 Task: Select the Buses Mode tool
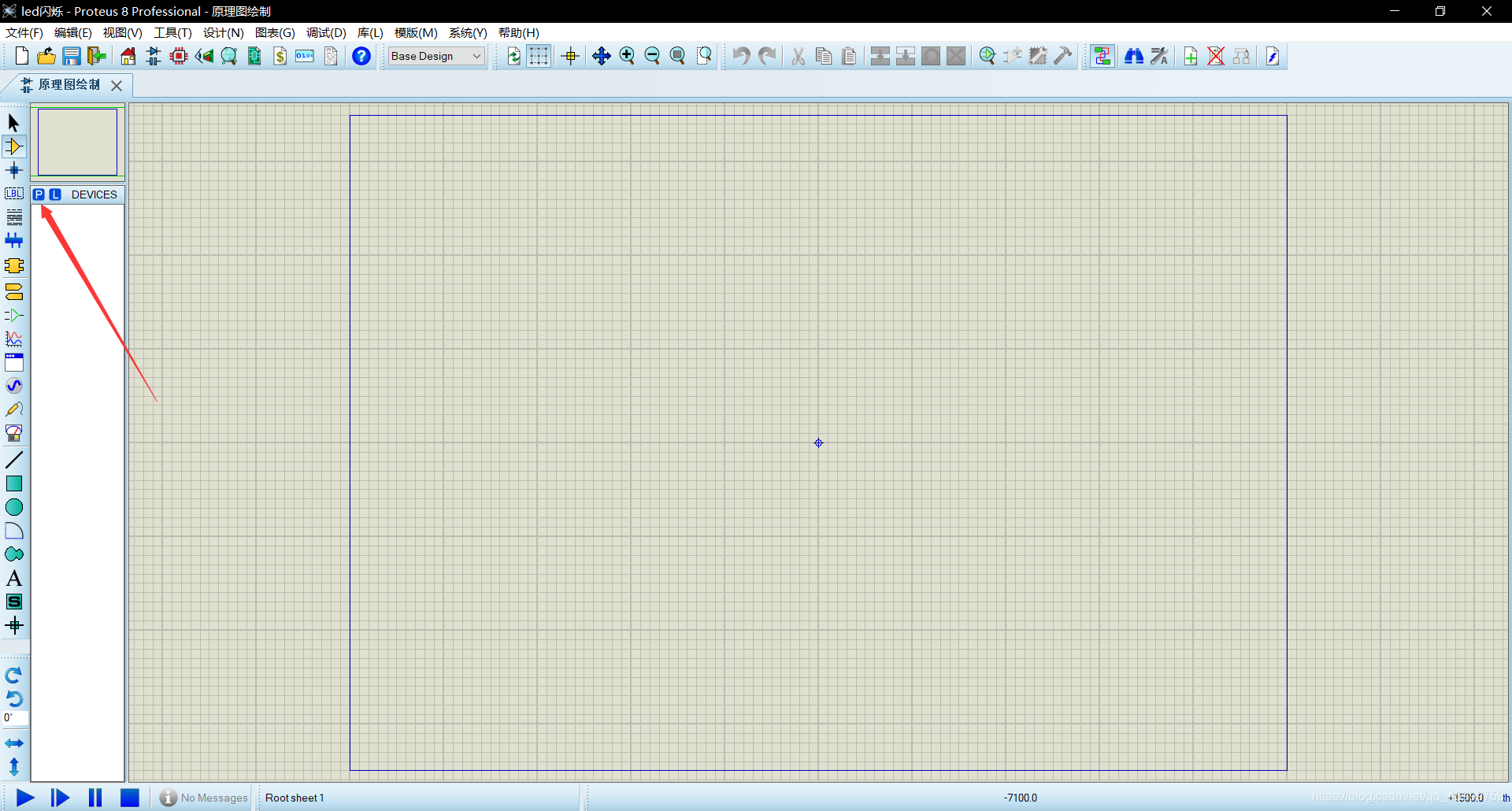point(13,241)
